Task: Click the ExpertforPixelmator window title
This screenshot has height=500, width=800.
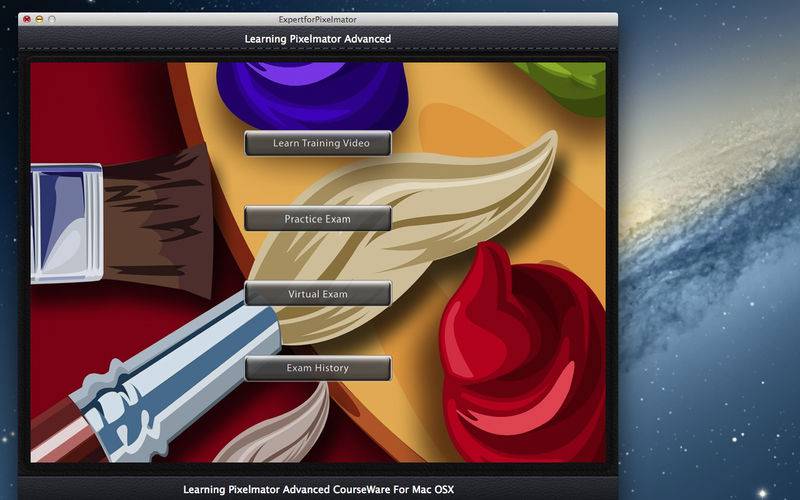Action: coord(317,19)
